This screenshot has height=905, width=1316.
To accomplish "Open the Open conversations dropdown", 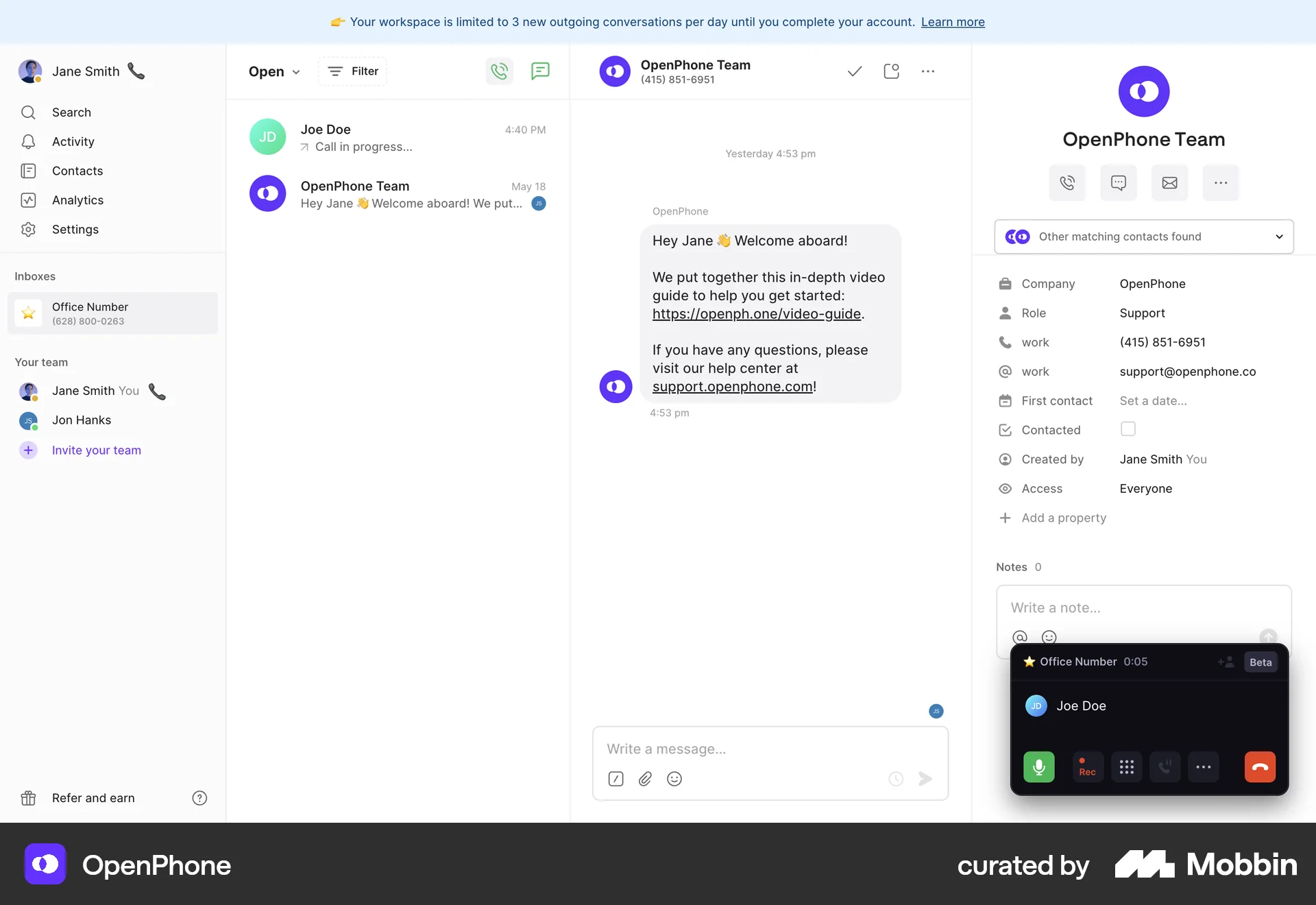I will 274,71.
